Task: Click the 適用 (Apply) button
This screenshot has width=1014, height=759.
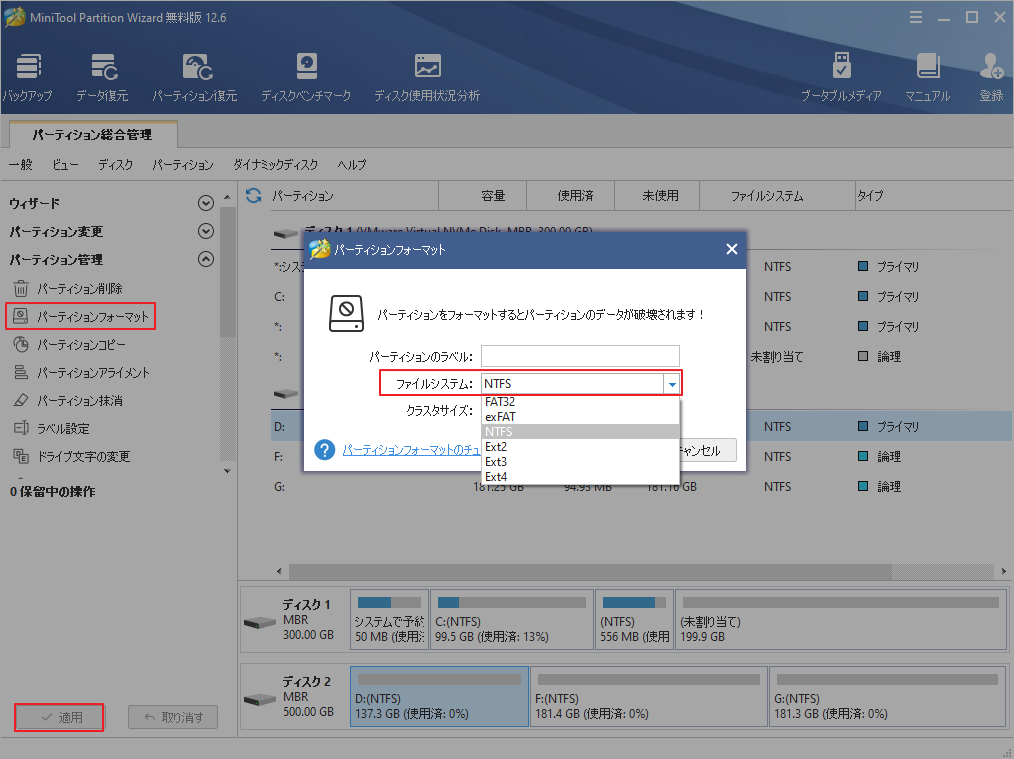Action: pos(58,717)
